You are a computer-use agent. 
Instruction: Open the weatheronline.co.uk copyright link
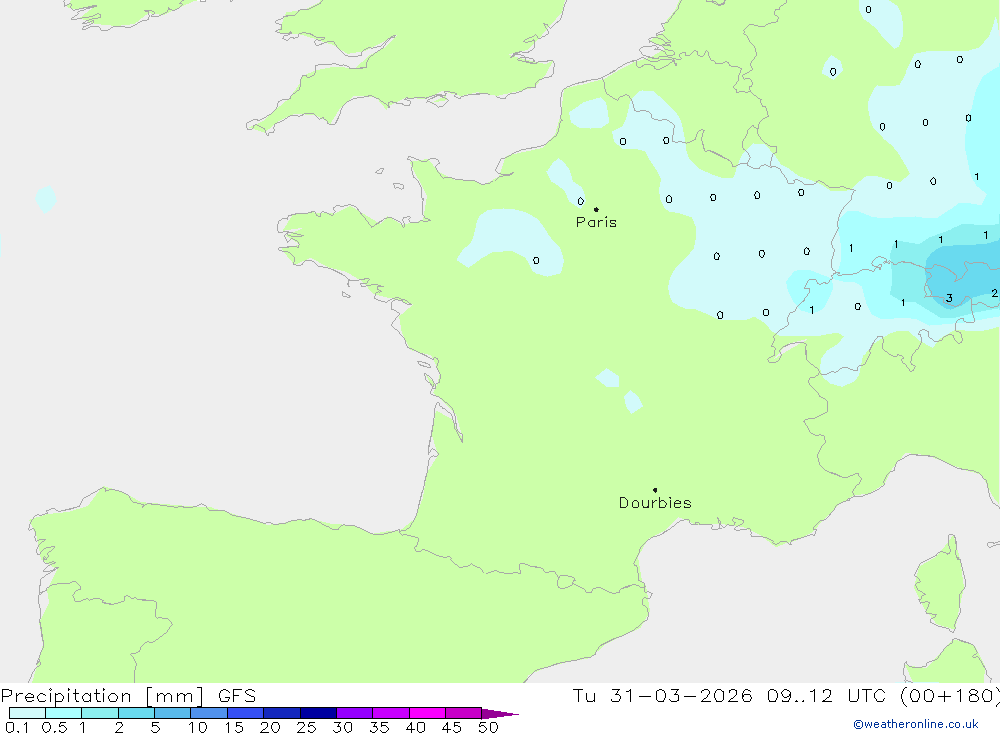pyautogui.click(x=916, y=724)
